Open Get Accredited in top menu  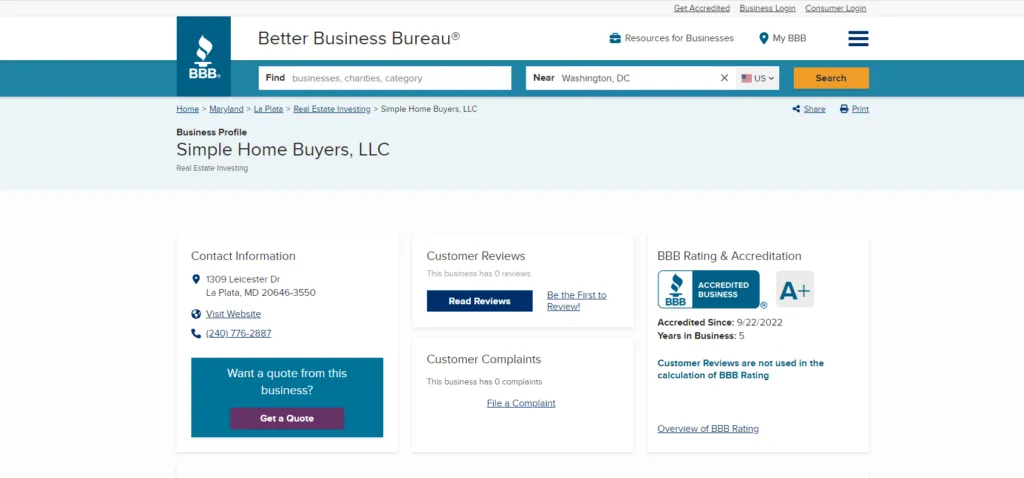701,8
